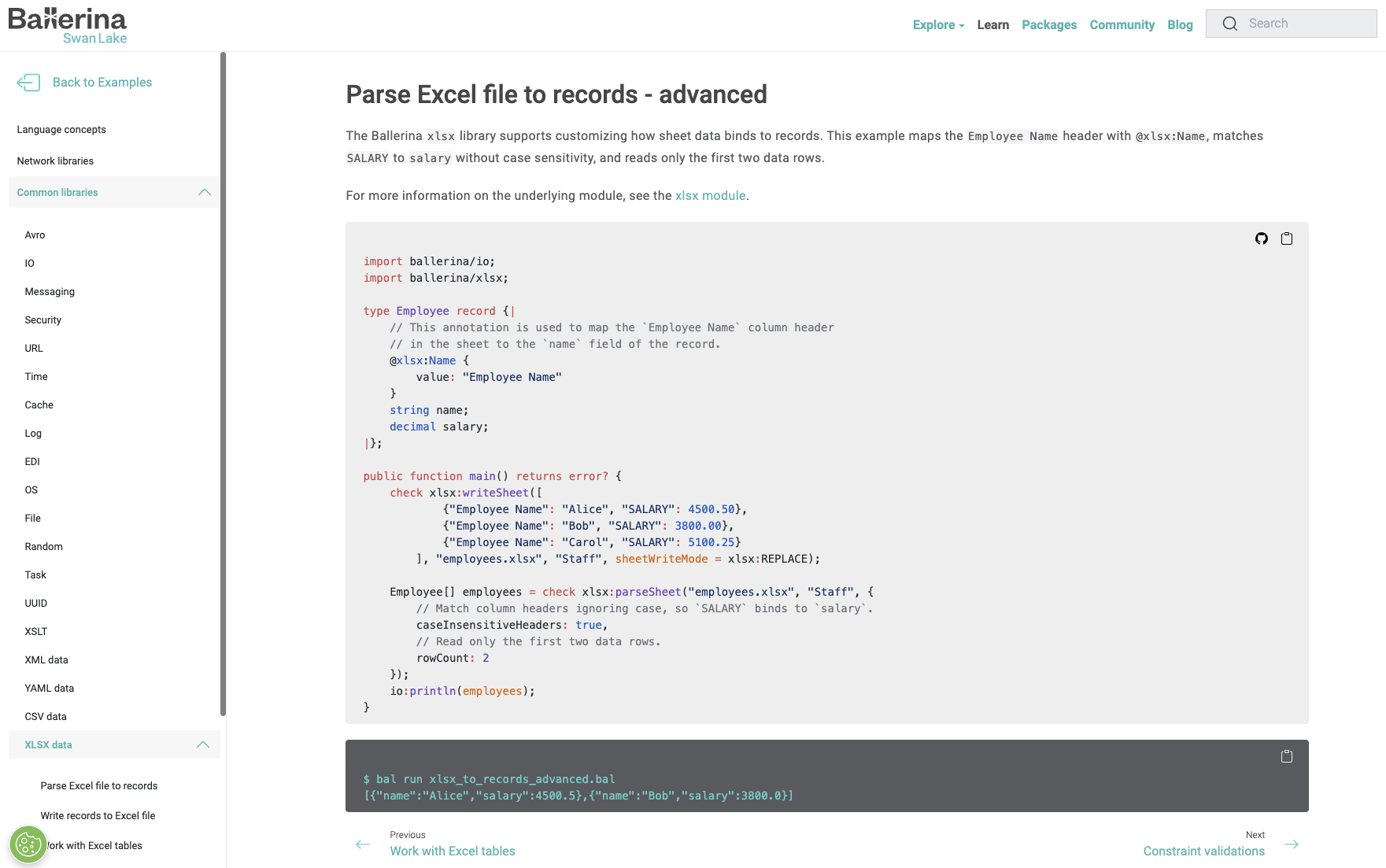Open the URL sidebar item
Viewport: 1386px width, 868px height.
click(x=34, y=348)
